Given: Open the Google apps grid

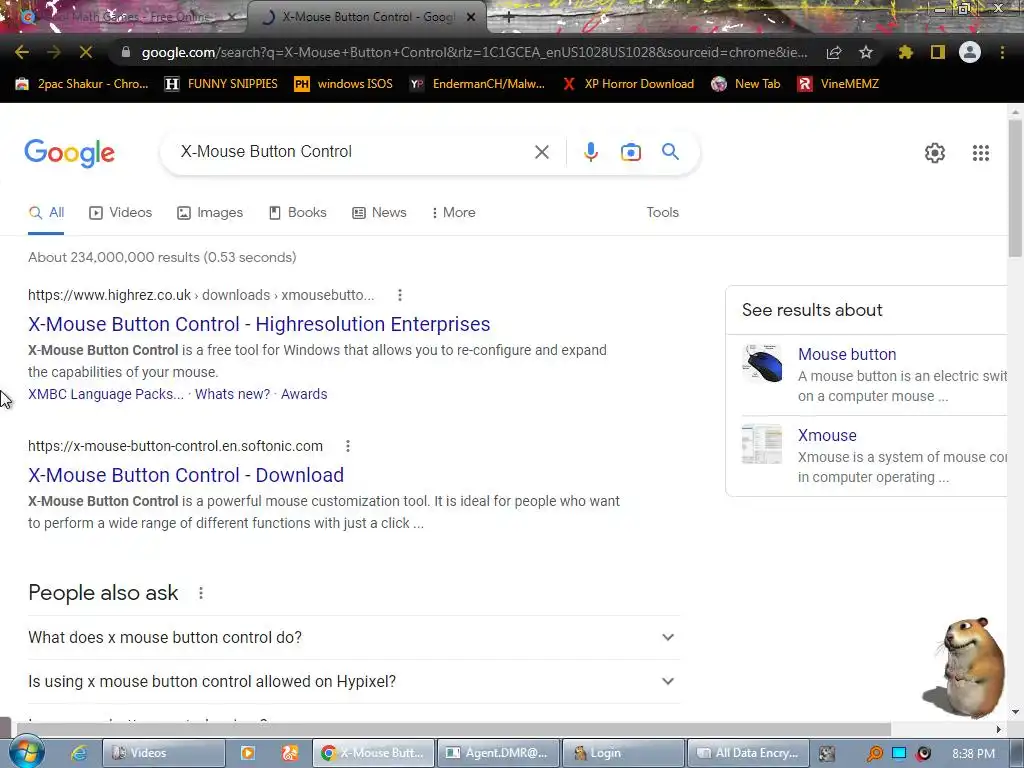Looking at the screenshot, I should (x=980, y=153).
